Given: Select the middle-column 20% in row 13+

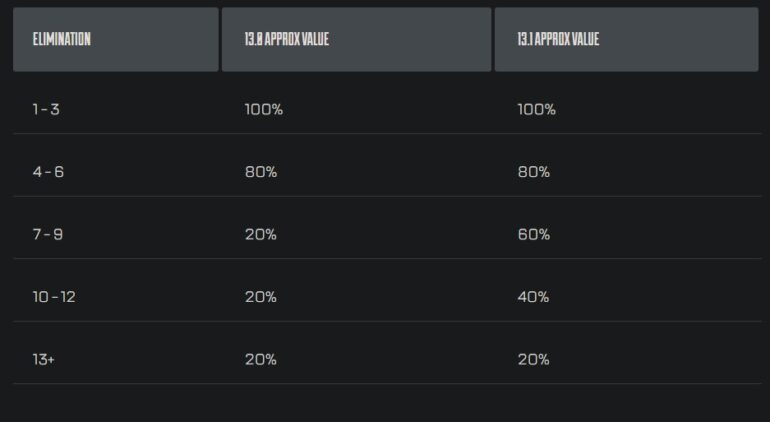Looking at the screenshot, I should [261, 360].
